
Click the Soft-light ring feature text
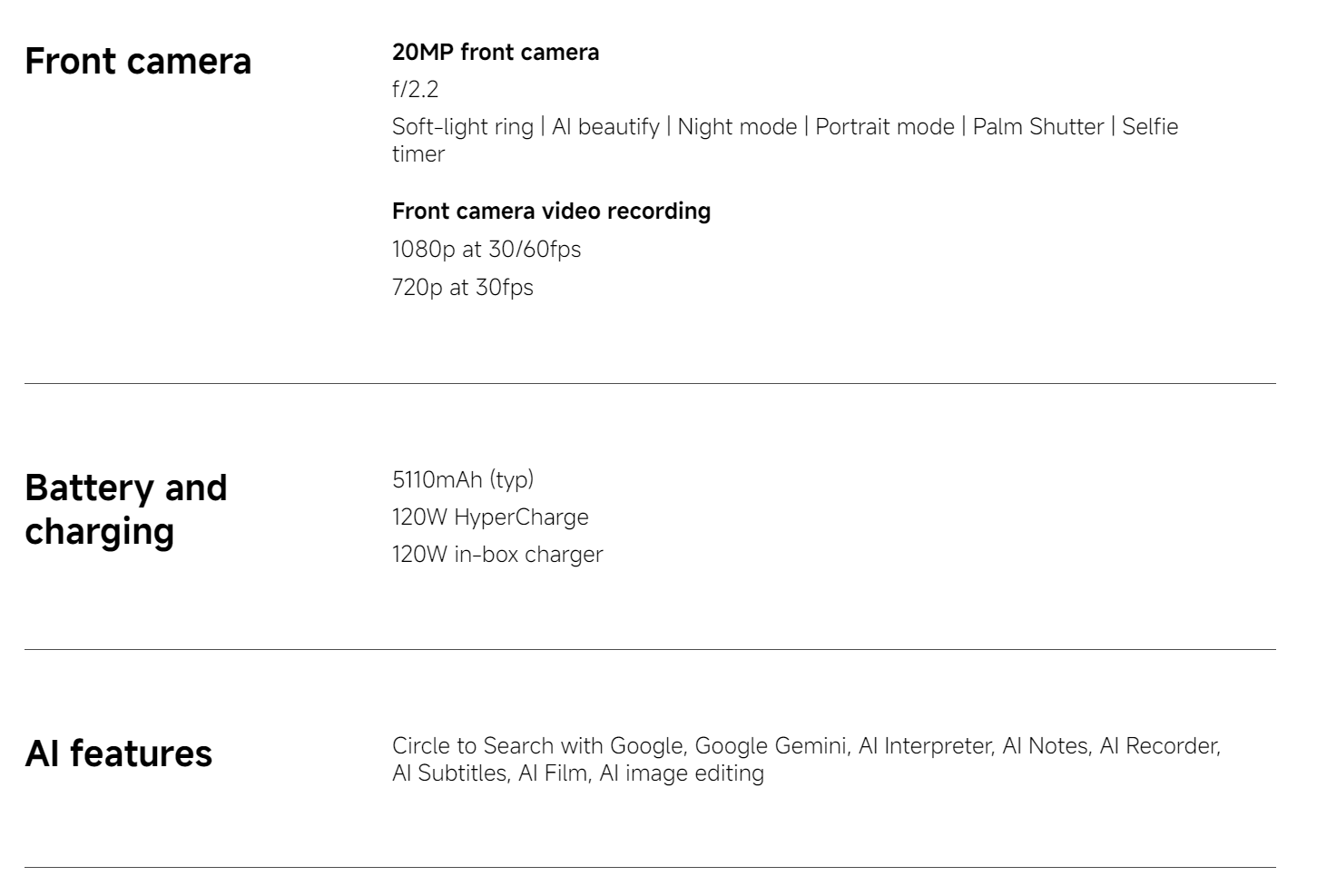[462, 126]
